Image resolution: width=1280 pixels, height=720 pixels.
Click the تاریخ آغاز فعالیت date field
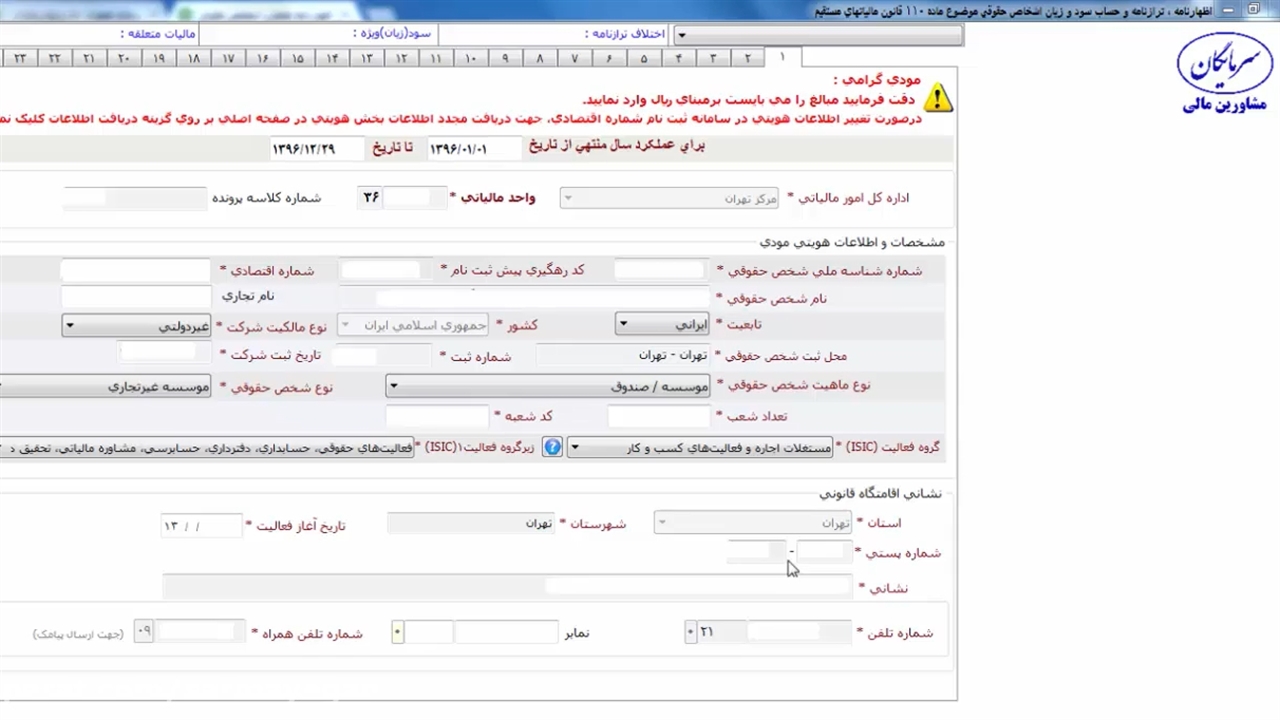point(201,526)
